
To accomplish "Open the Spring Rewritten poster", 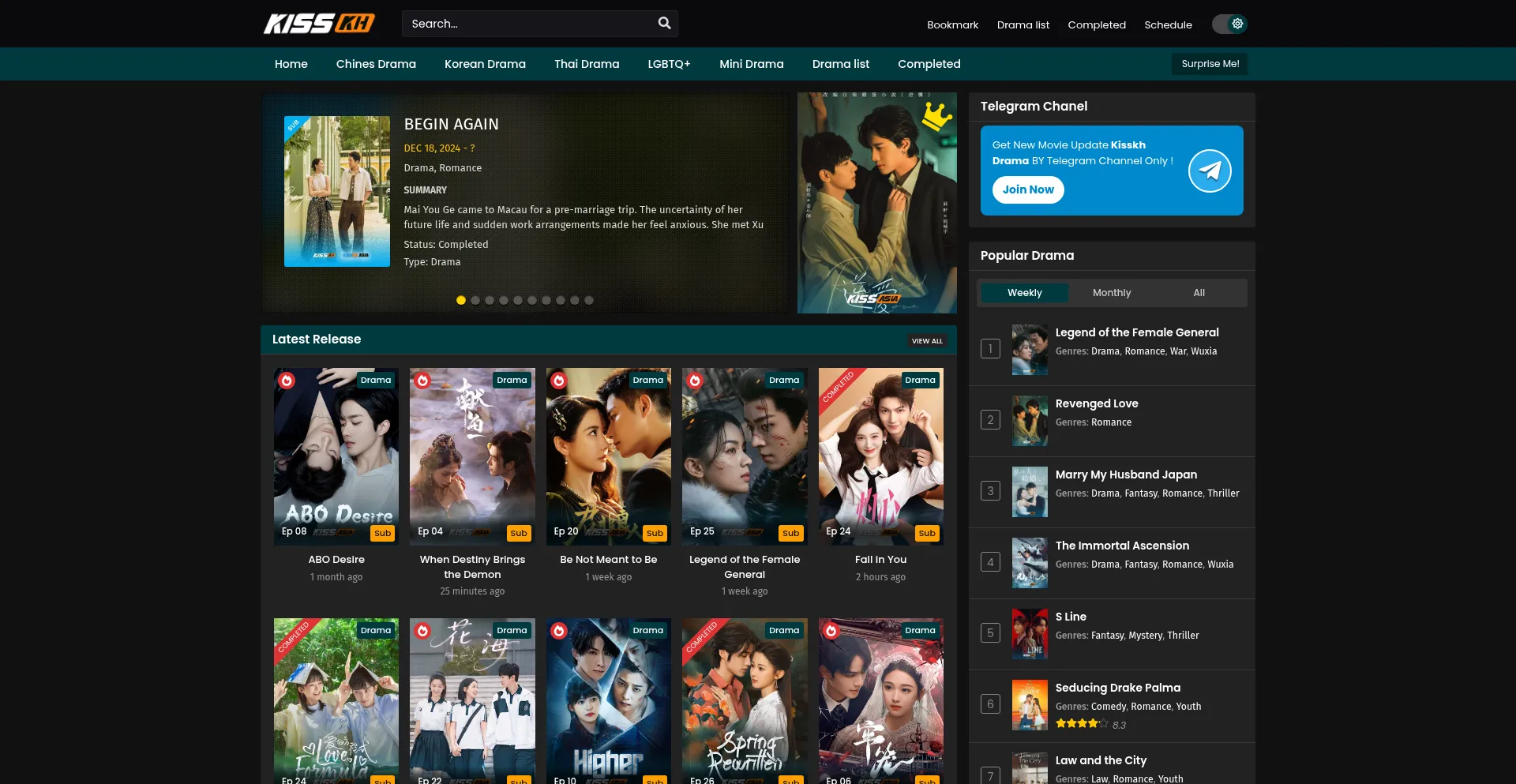I will pos(745,701).
